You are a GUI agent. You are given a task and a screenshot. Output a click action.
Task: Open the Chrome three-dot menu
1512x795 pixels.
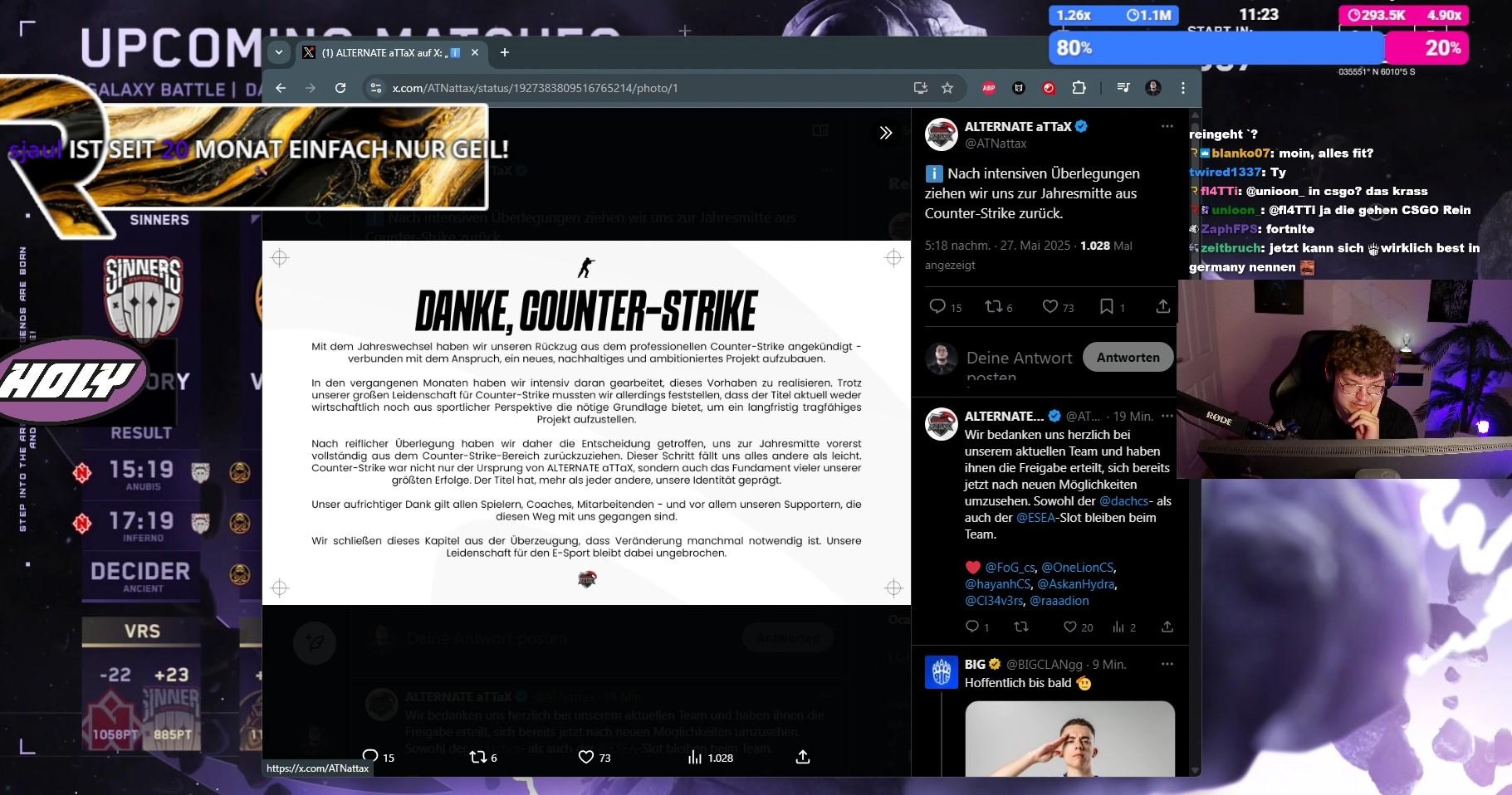tap(1183, 88)
